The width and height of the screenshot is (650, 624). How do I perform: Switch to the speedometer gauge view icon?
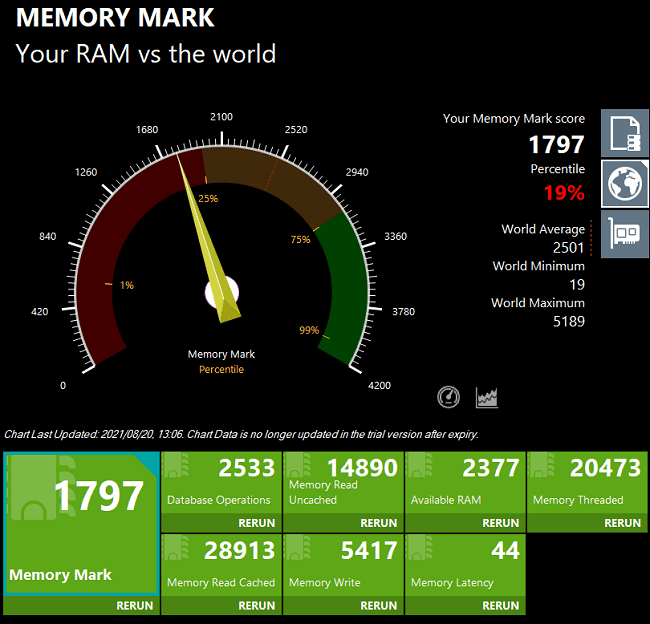(x=448, y=397)
